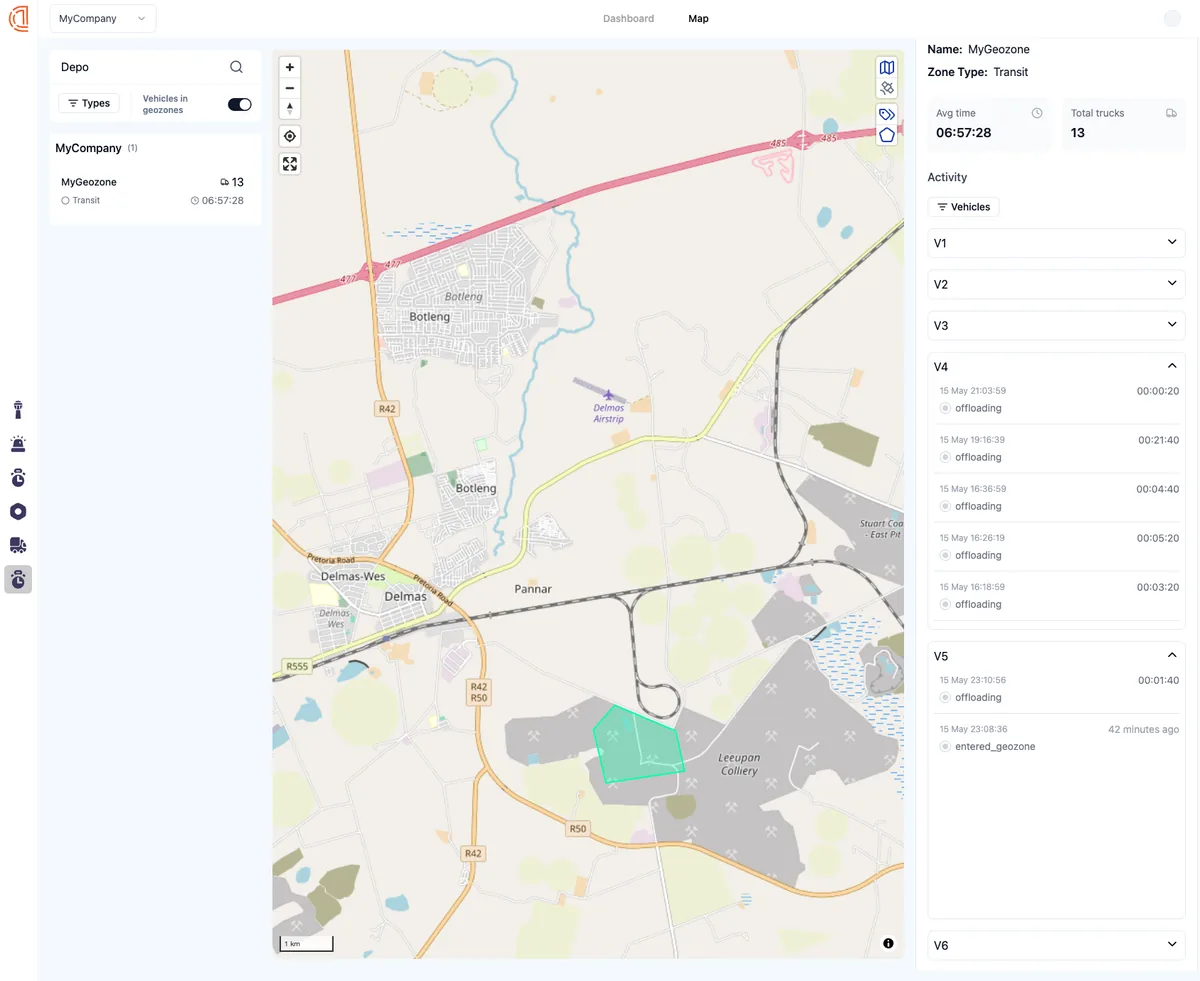Screen dimensions: 1200x981
Task: Toggle geozone polygons with the pentagon icon
Action: click(886, 135)
